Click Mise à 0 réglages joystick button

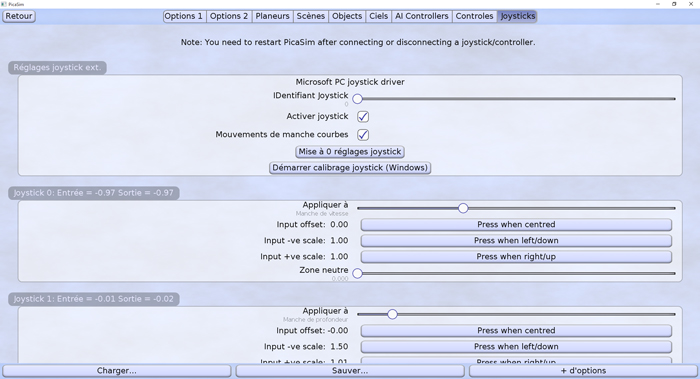click(350, 152)
